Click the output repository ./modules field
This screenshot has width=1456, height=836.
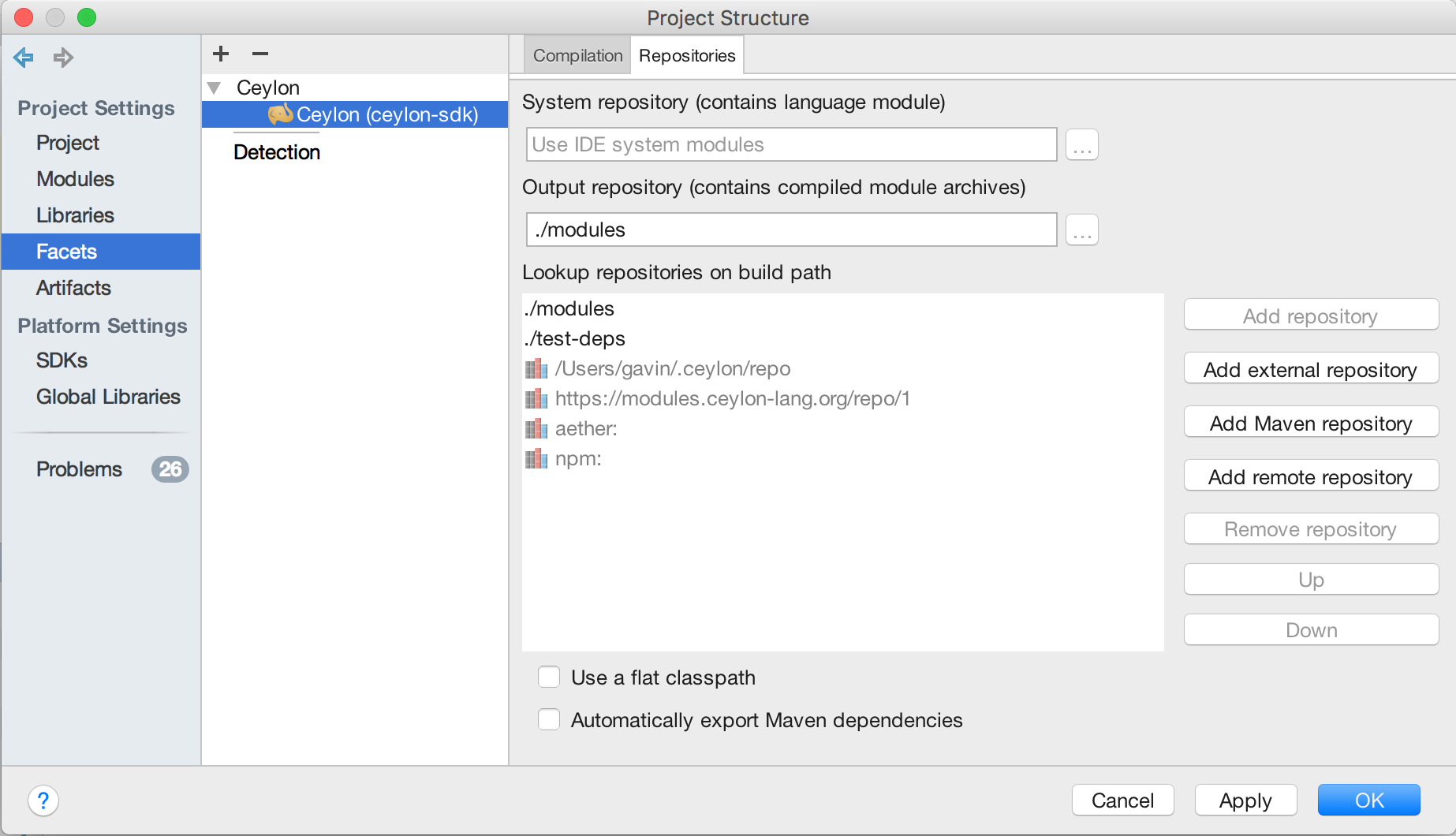pyautogui.click(x=791, y=230)
